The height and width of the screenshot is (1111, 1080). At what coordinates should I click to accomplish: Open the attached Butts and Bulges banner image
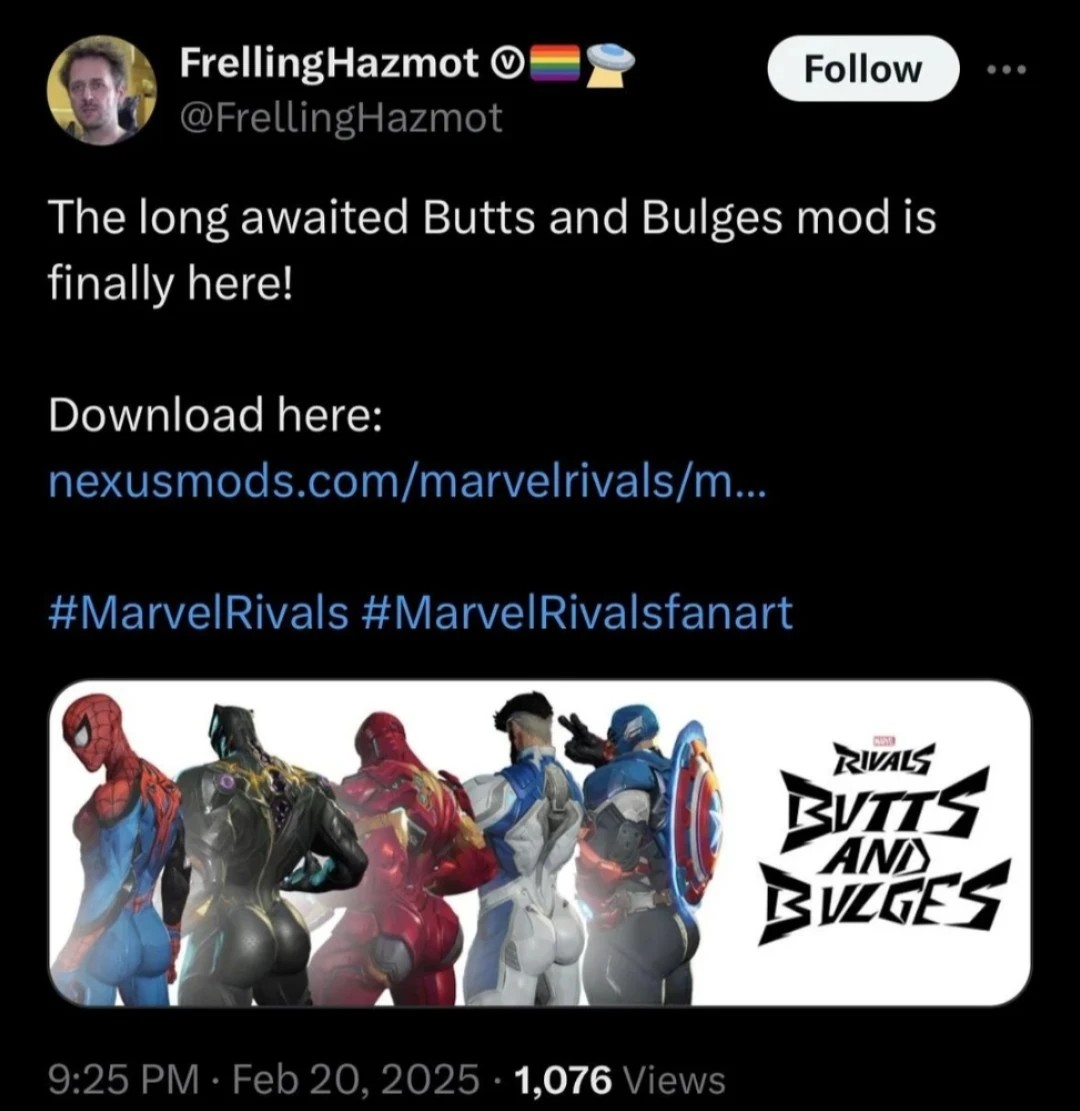point(540,845)
